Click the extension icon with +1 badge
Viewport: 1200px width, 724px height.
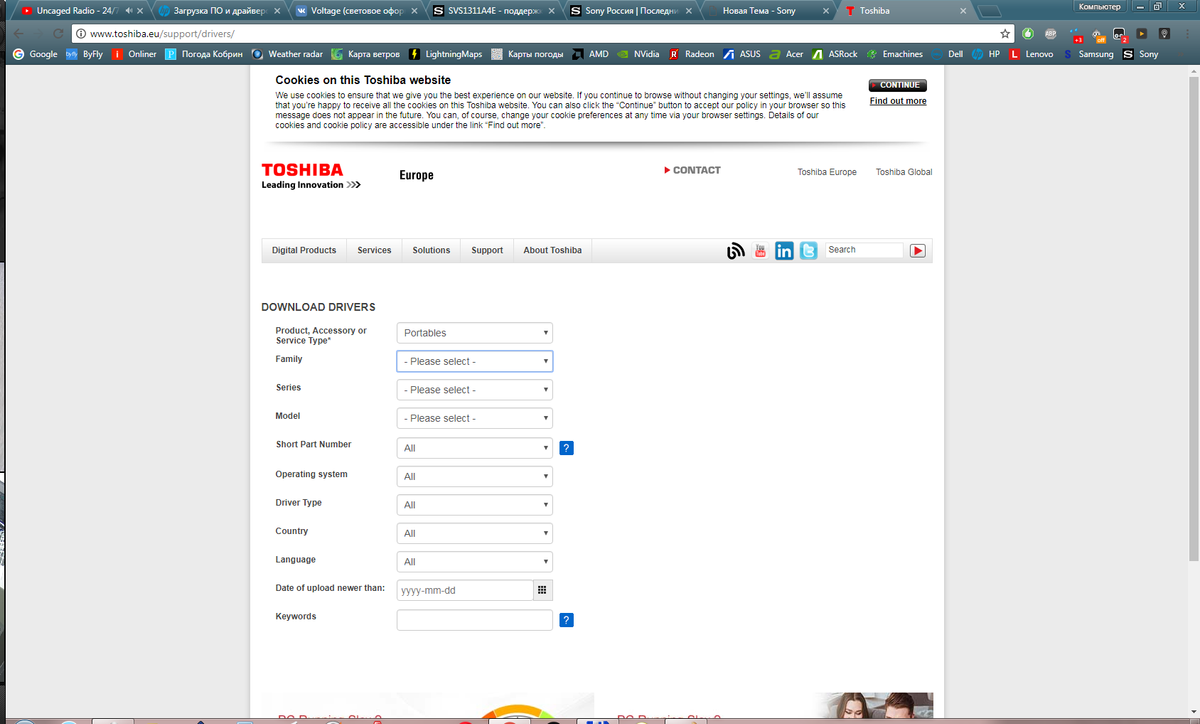click(x=1077, y=34)
